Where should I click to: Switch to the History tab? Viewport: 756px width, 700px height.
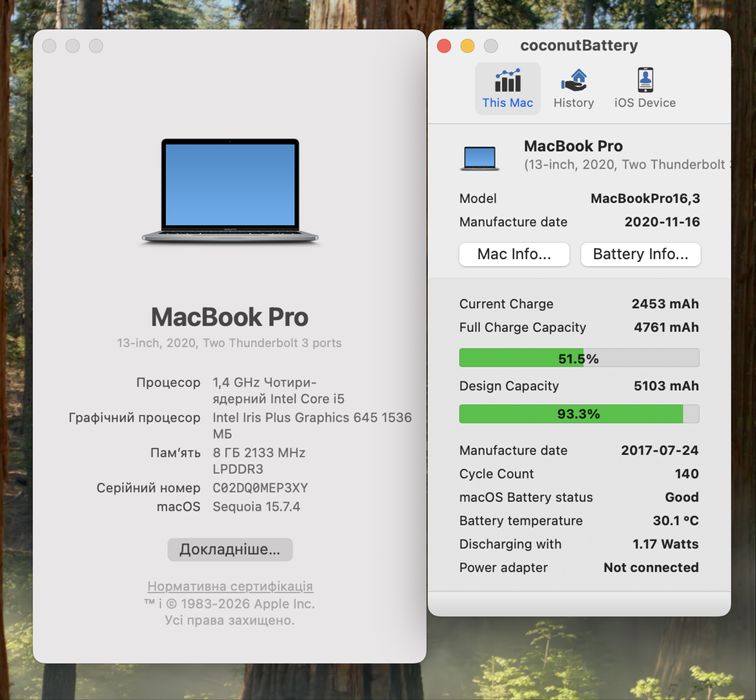coord(573,89)
